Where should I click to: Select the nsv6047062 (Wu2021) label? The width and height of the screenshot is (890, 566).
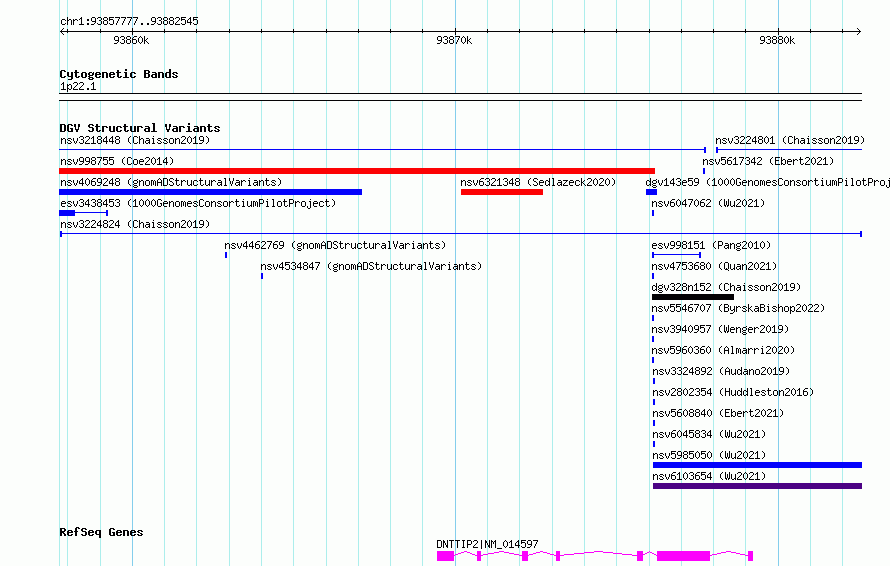(x=708, y=203)
